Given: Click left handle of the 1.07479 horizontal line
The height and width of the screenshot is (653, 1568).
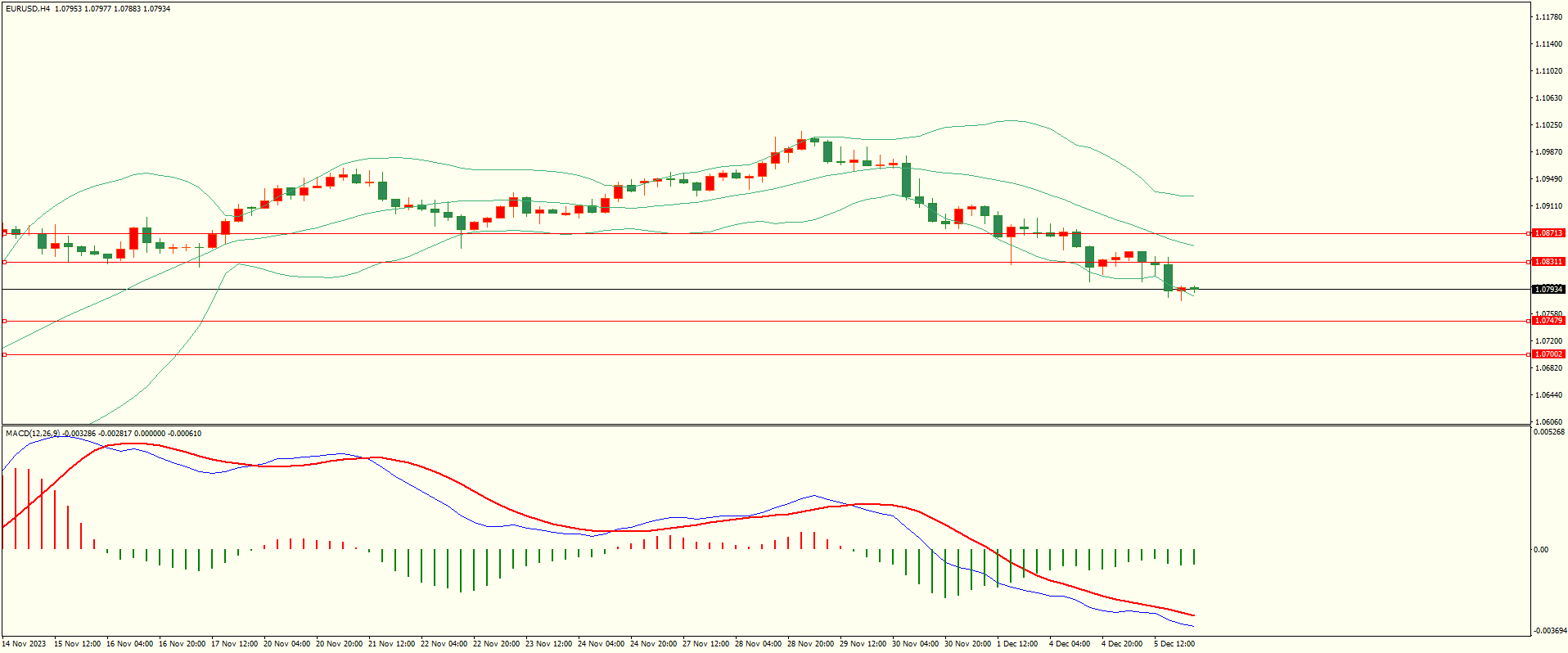Looking at the screenshot, I should pyautogui.click(x=5, y=321).
